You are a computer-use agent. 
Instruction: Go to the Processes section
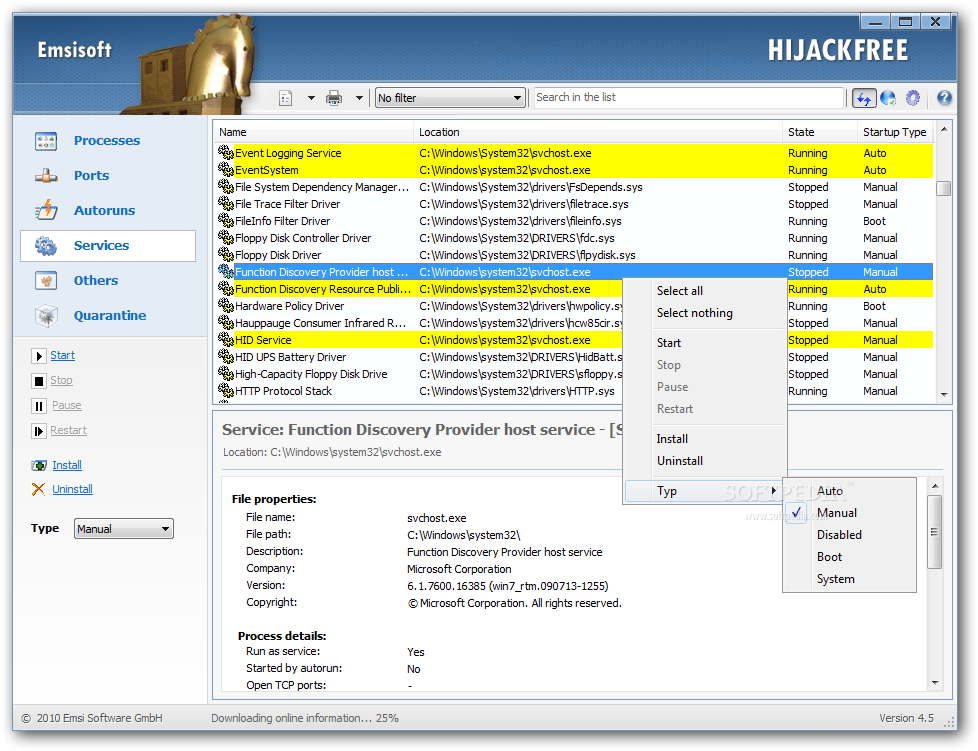[x=107, y=140]
